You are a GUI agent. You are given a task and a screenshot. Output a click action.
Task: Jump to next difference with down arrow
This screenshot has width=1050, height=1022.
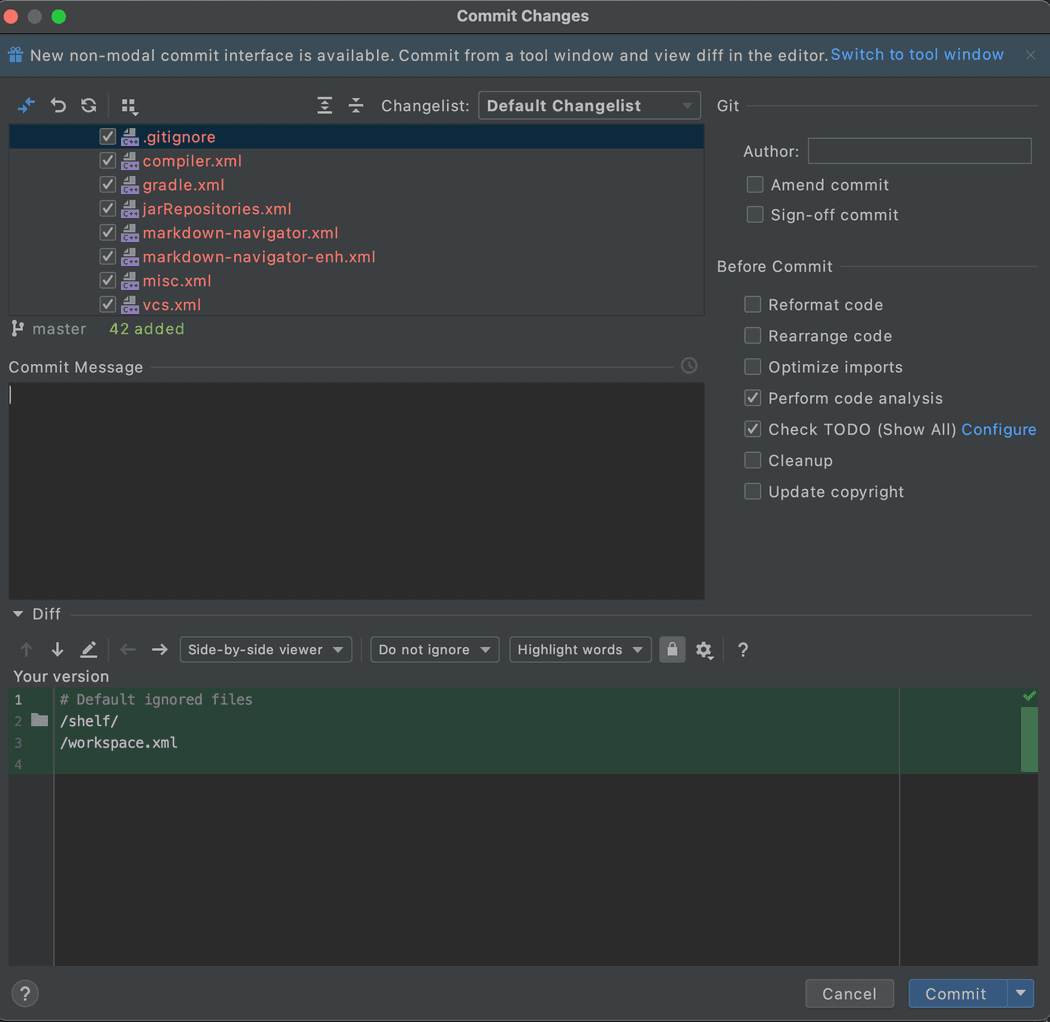[57, 649]
